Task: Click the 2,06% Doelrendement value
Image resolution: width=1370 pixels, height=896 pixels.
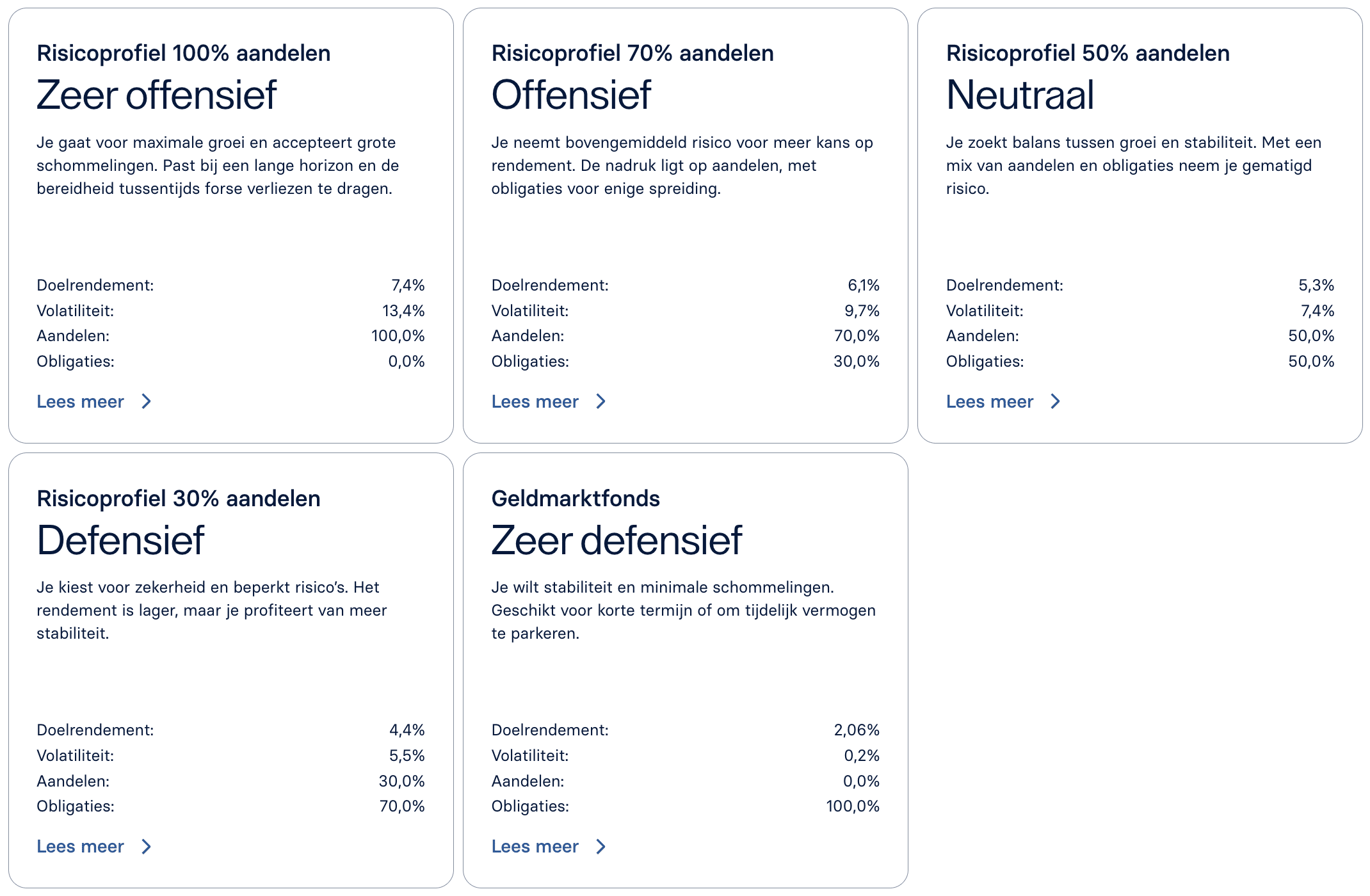Action: tap(857, 730)
